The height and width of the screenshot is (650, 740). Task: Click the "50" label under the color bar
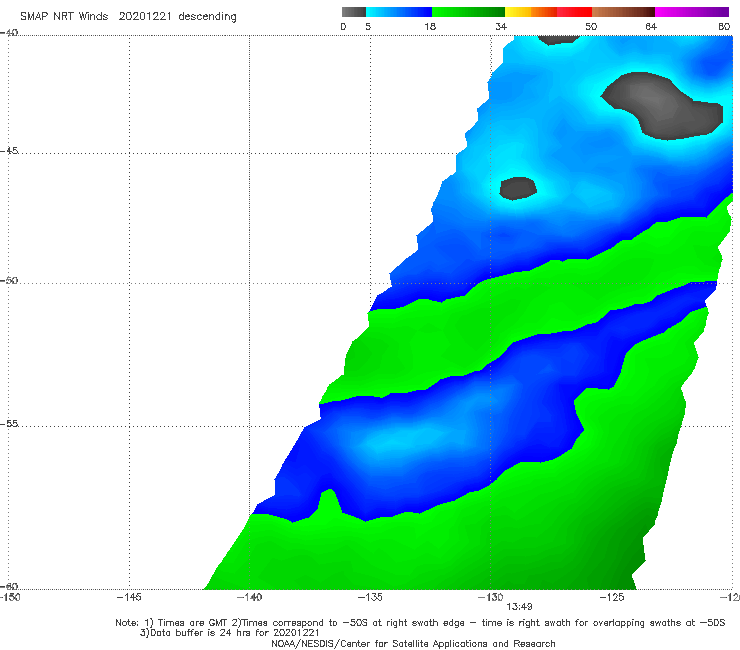591,27
